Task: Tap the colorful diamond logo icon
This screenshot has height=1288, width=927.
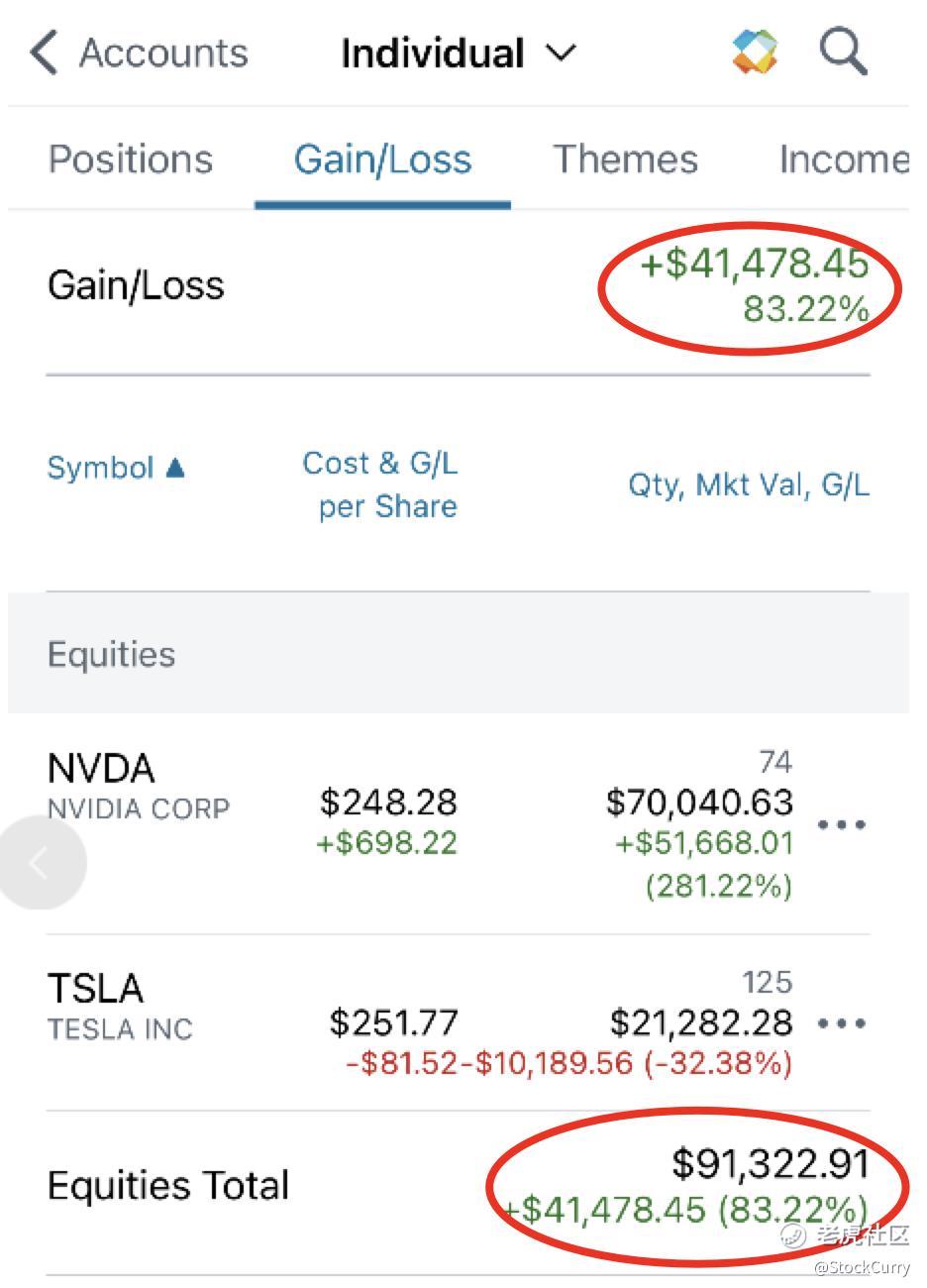Action: [756, 52]
